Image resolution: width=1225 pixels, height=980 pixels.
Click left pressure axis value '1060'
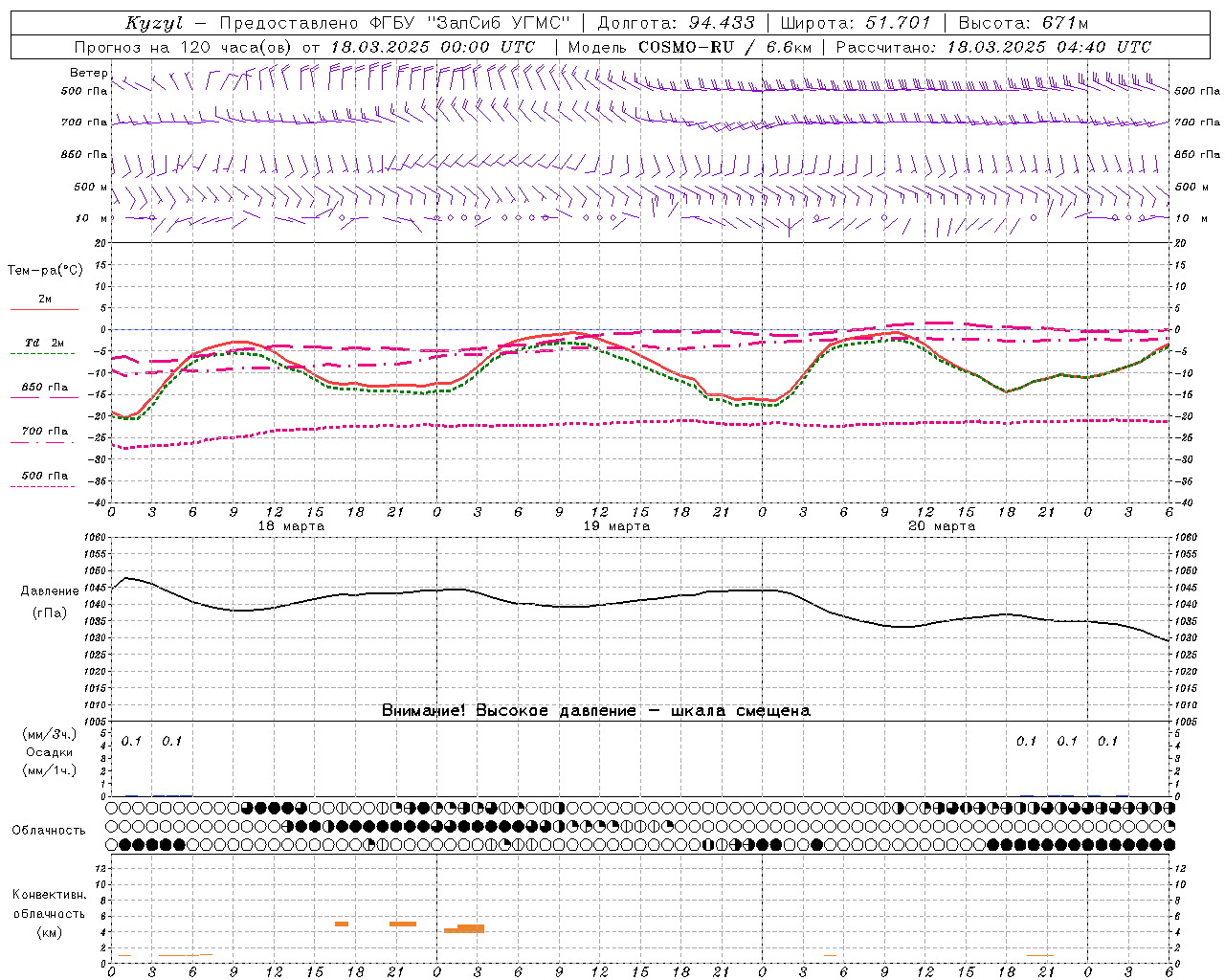click(97, 538)
